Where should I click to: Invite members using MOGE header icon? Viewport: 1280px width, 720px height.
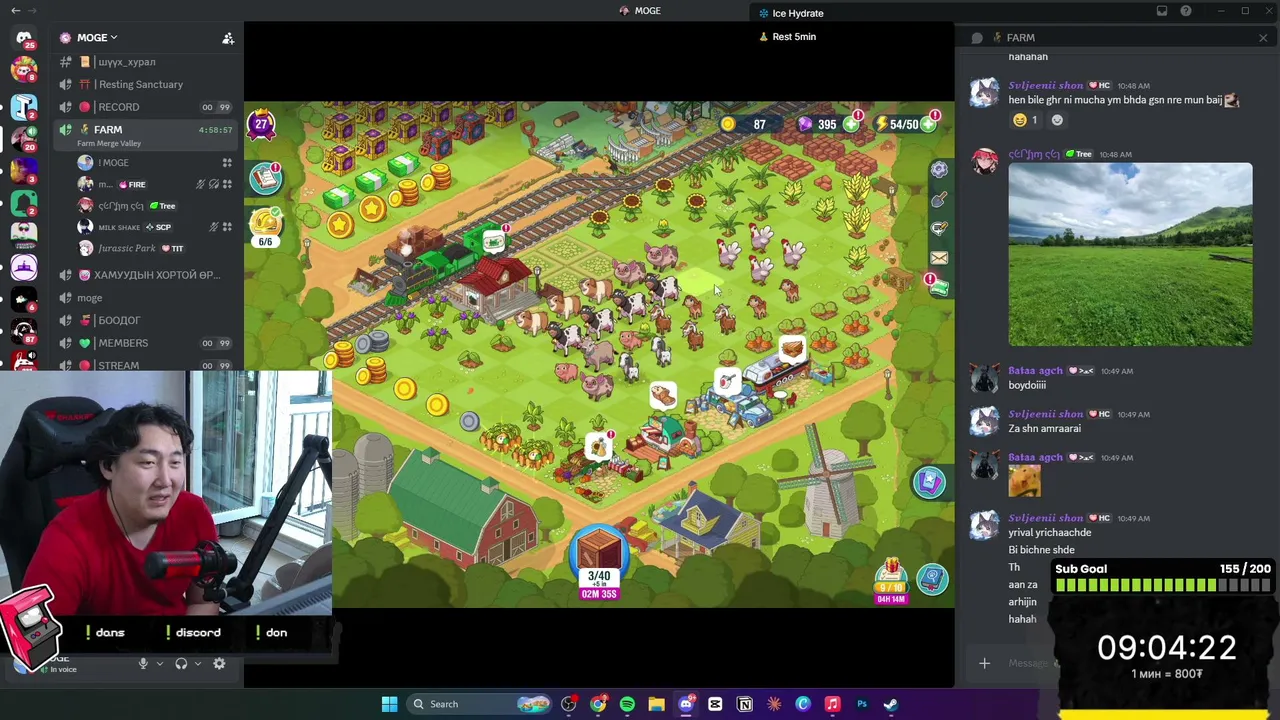click(x=228, y=38)
